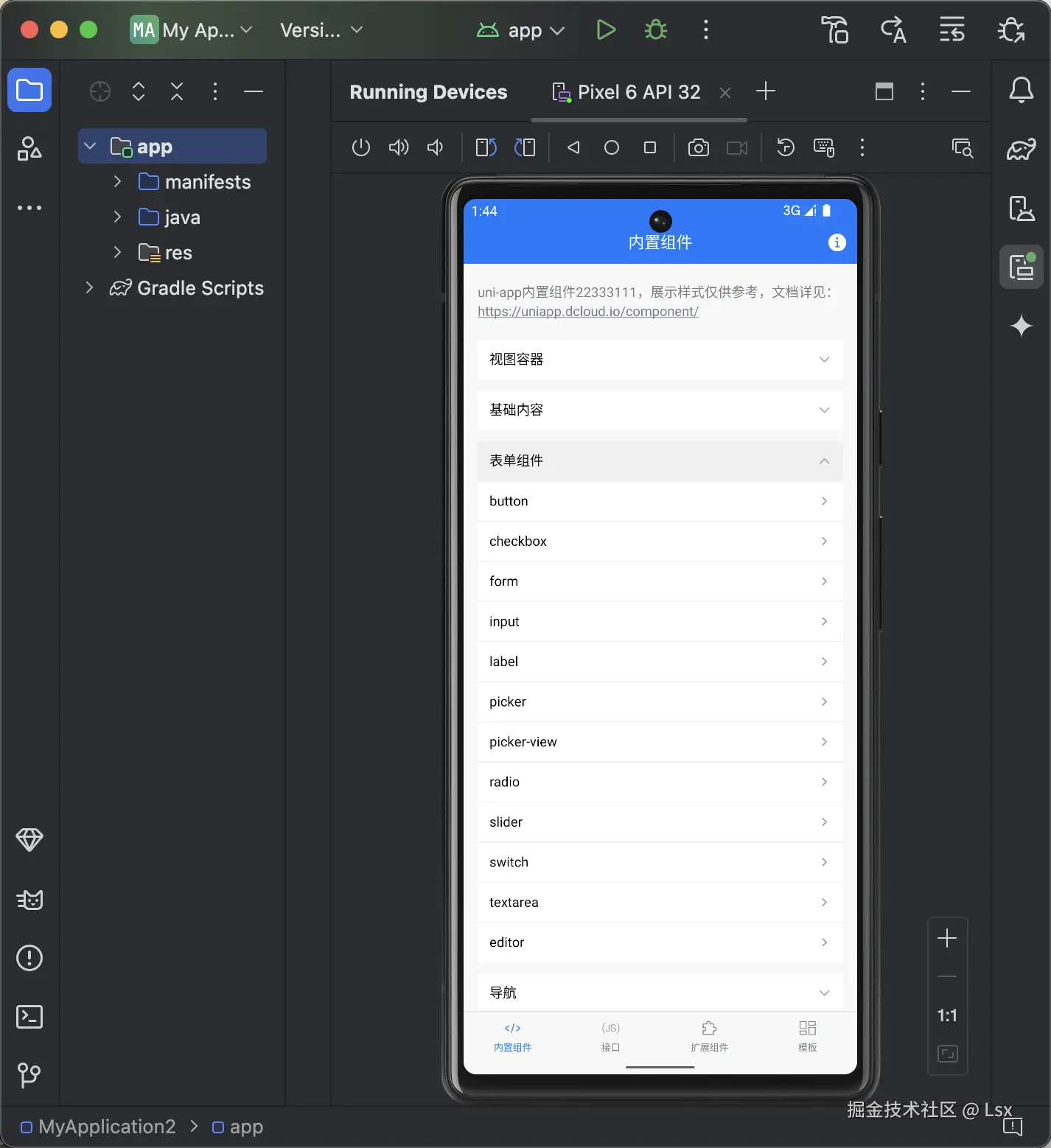Select the 内置组件 bottom tab
The height and width of the screenshot is (1148, 1051).
point(512,1037)
